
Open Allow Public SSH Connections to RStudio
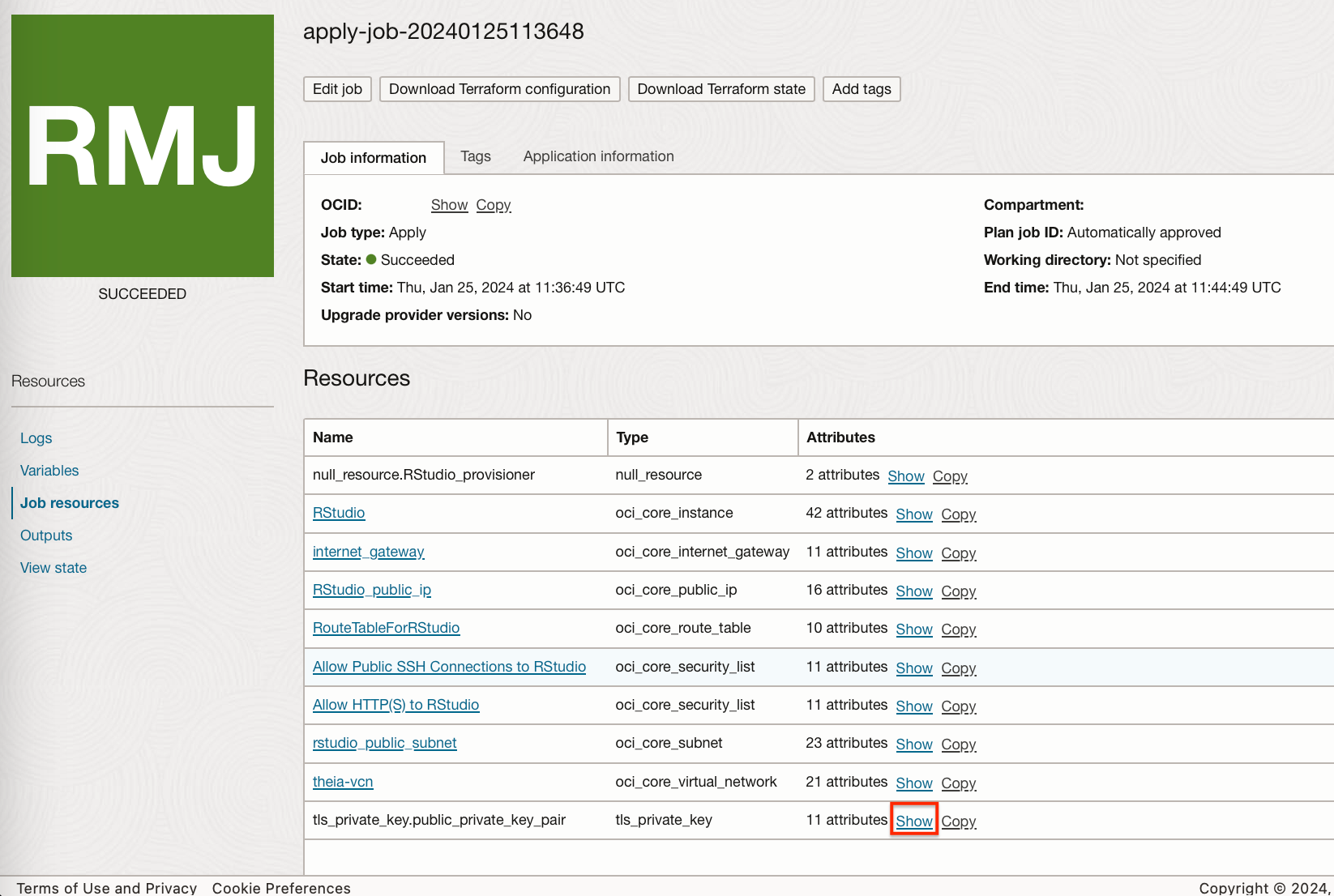pos(450,667)
